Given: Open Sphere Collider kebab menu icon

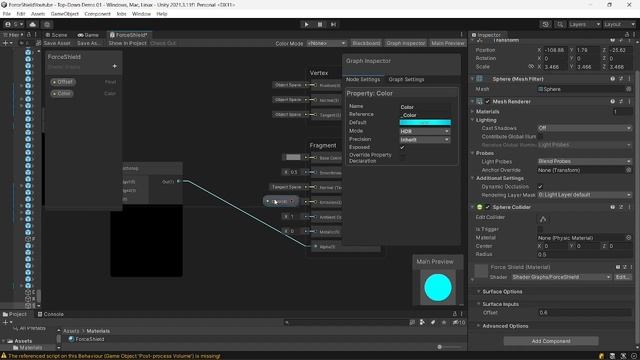Looking at the screenshot, I should [x=629, y=207].
